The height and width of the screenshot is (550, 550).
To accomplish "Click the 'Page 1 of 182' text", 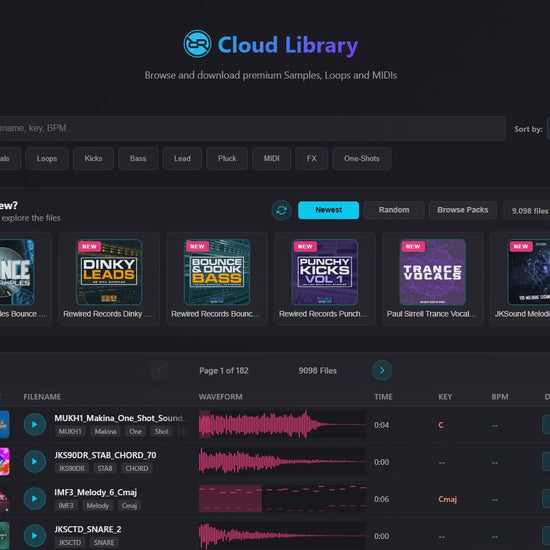I will pyautogui.click(x=224, y=370).
